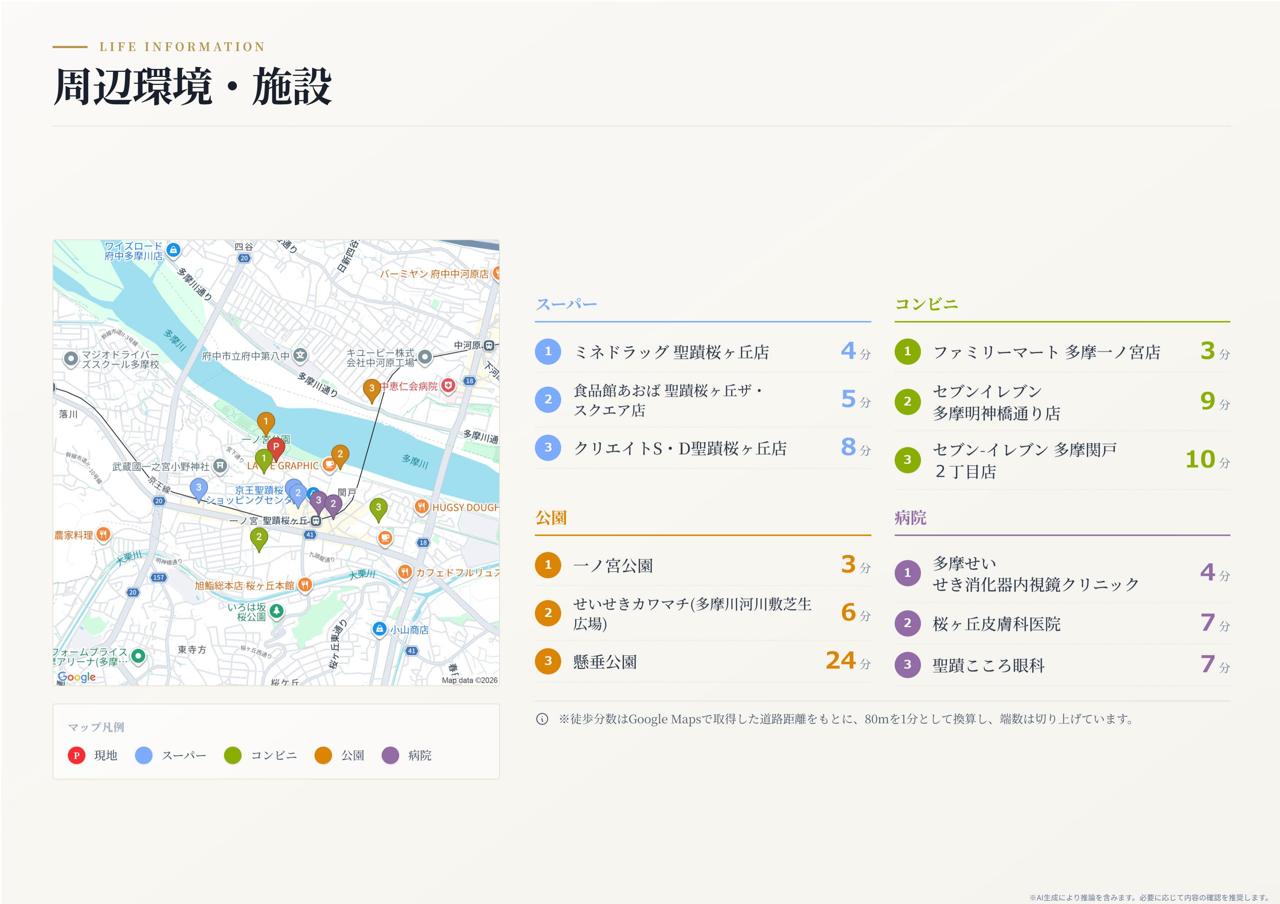
Task: Open ミネドラッグ 聖蹟桜ヶ丘店 entry
Action: click(703, 352)
